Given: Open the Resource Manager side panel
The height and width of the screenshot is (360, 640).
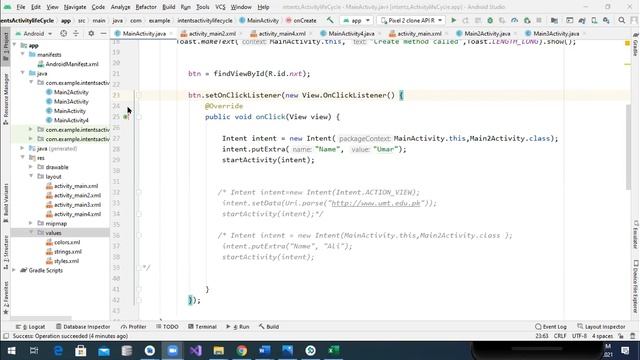Looking at the screenshot, I should pyautogui.click(x=6, y=98).
